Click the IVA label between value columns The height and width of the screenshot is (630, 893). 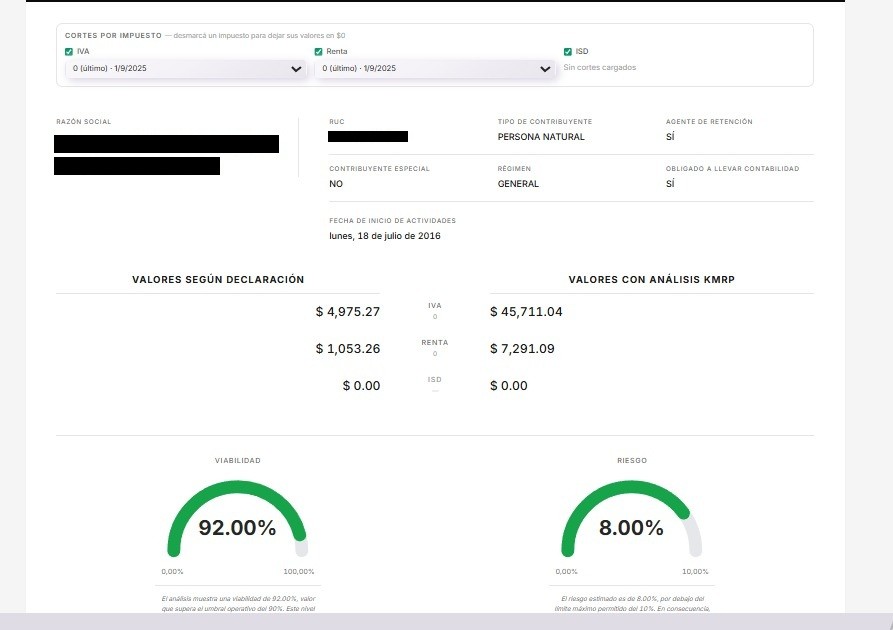pos(435,306)
